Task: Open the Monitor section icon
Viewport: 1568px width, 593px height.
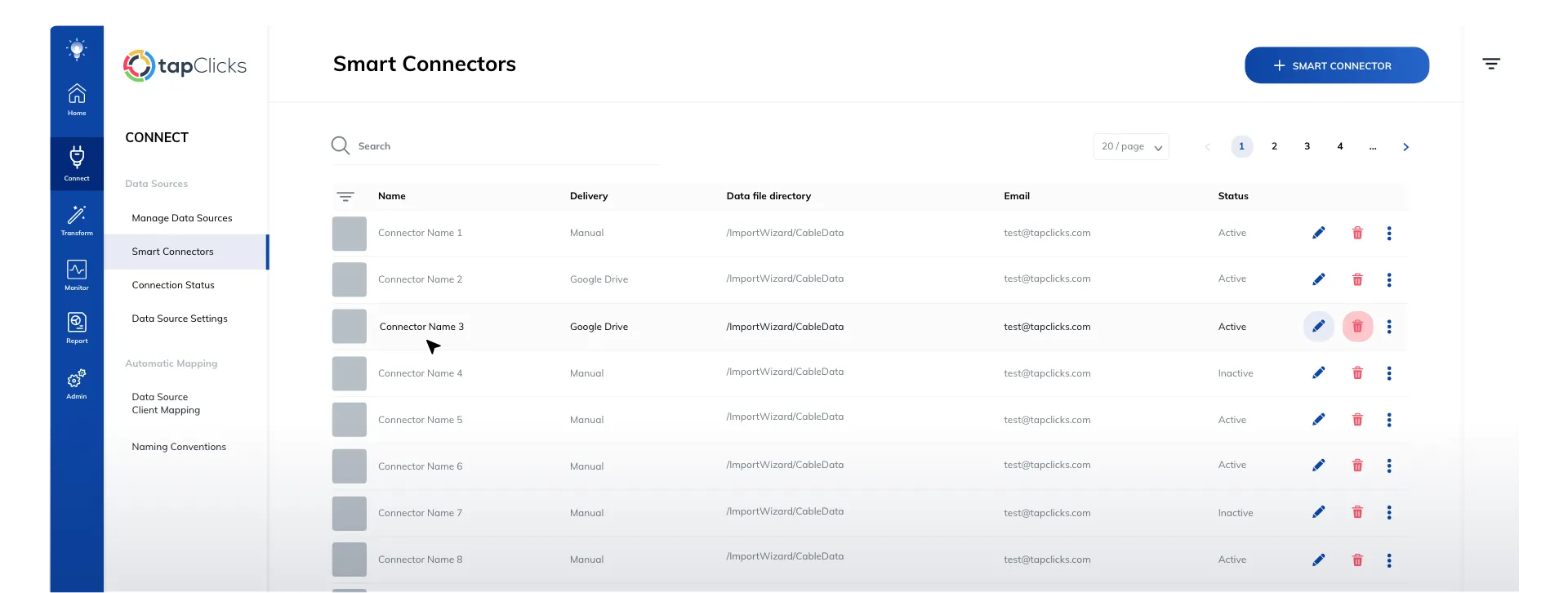Action: [77, 274]
